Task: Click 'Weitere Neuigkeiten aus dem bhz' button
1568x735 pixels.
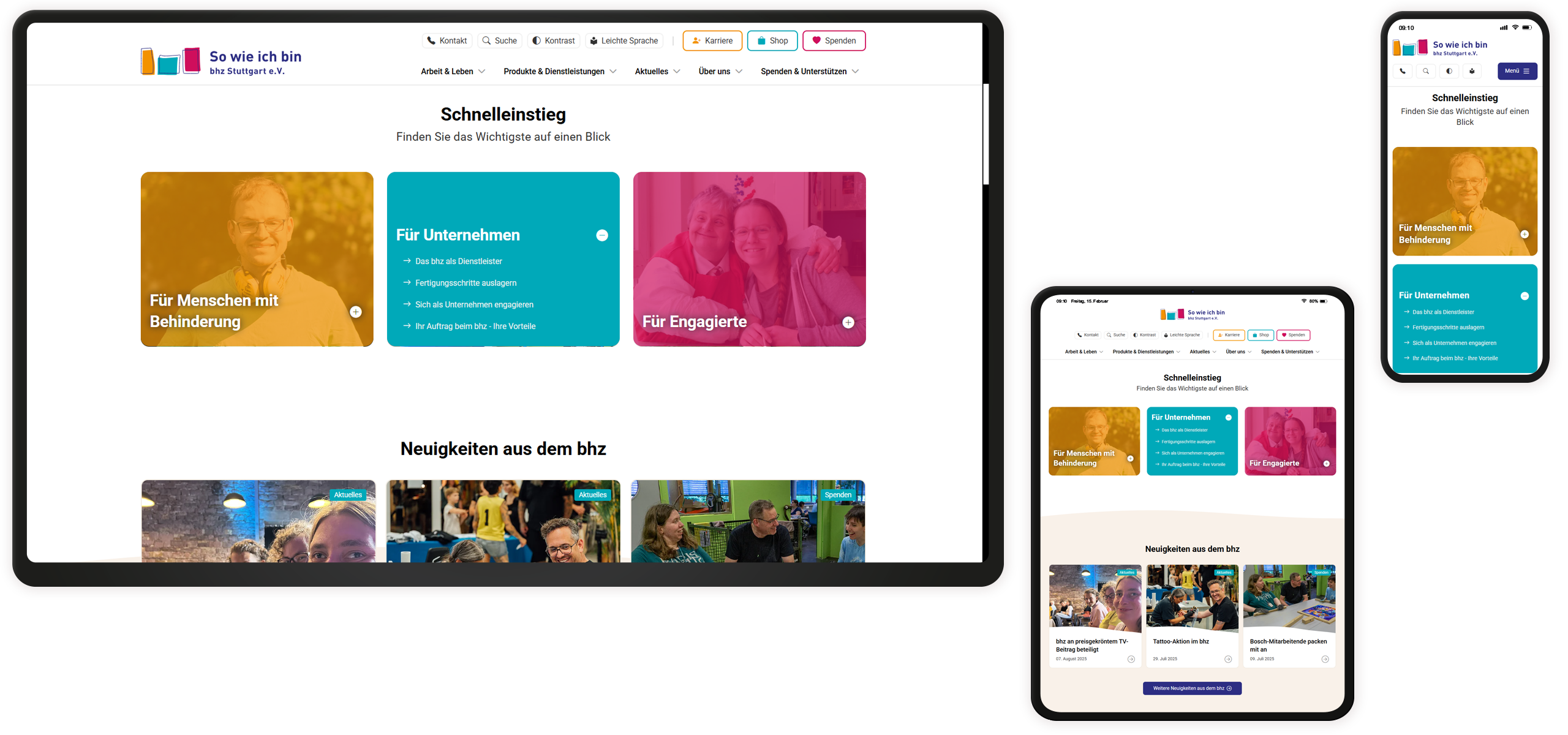Action: point(1192,688)
